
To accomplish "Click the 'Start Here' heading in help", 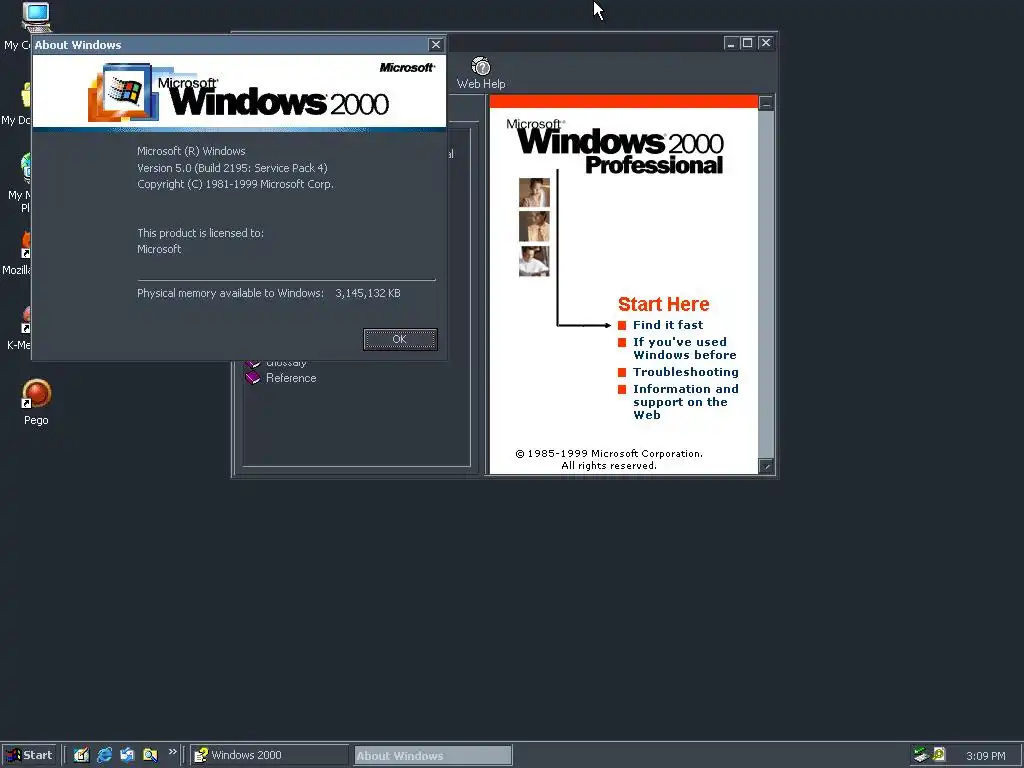I will (664, 304).
